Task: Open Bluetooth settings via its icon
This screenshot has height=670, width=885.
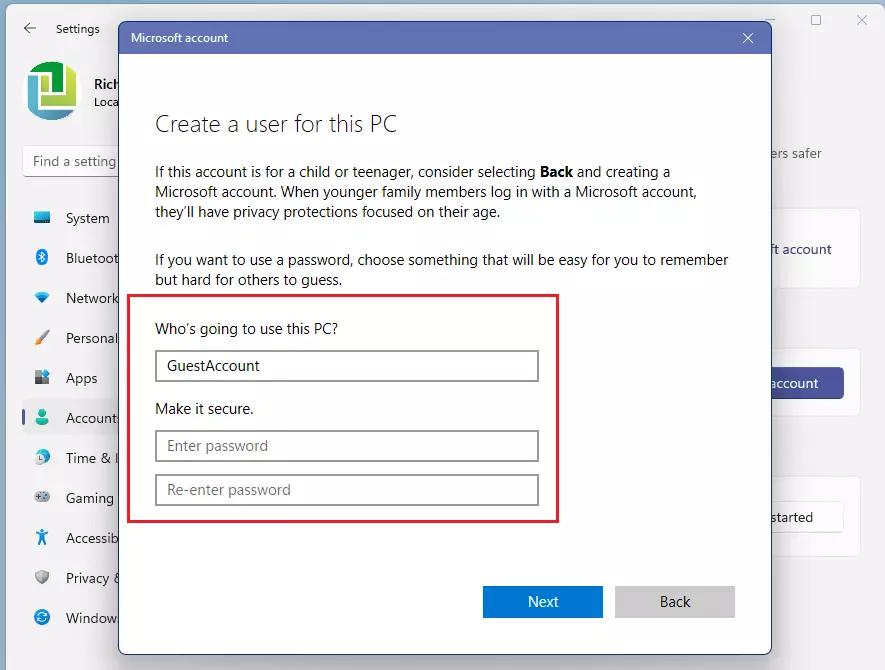Action: pyautogui.click(x=42, y=258)
